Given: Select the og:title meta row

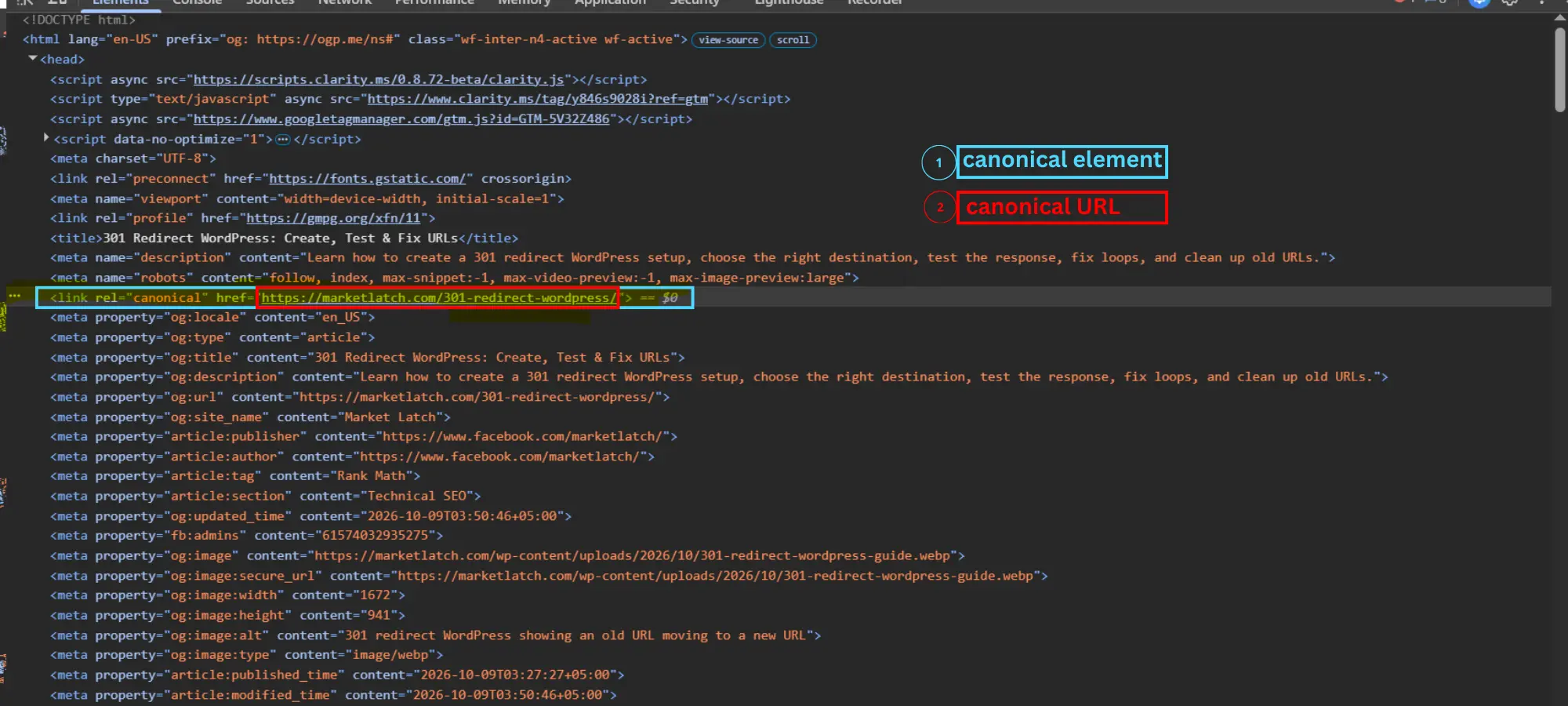Looking at the screenshot, I should (368, 357).
